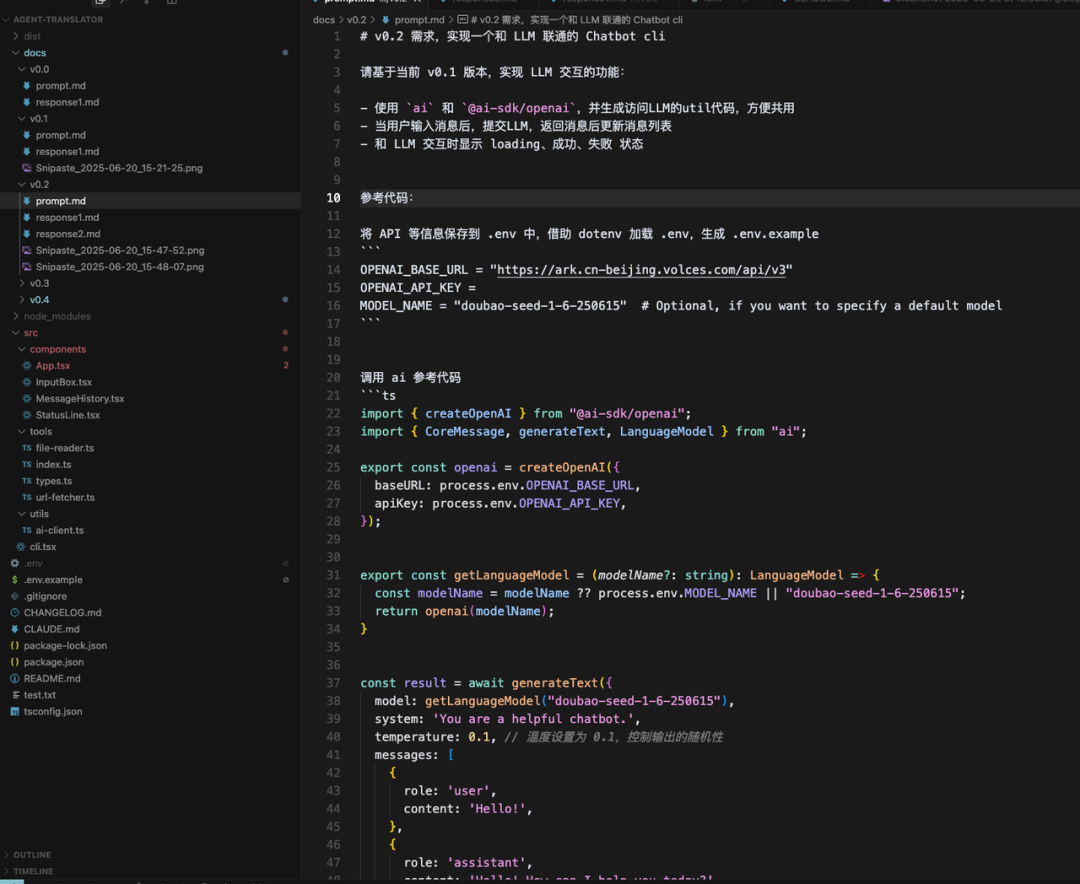
Task: Collapse the v0.2 folder in explorer
Action: tap(21, 185)
